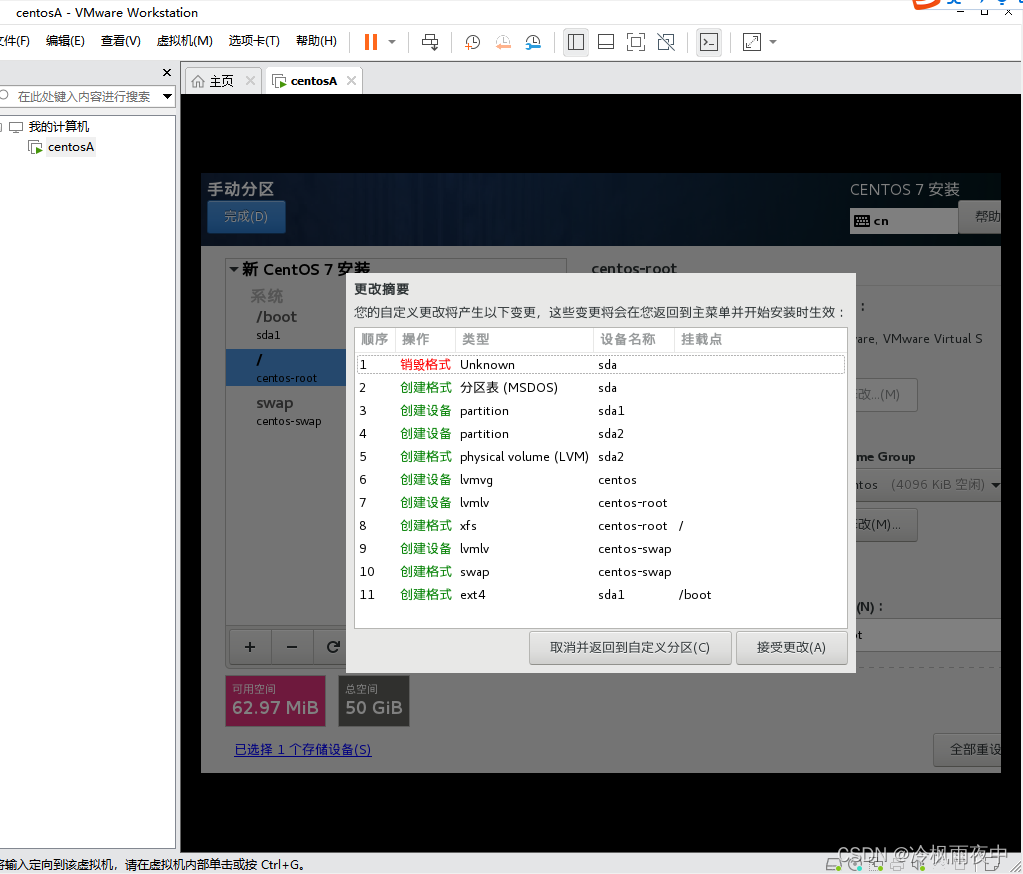
Task: Click the 完成(D) button
Action: tap(246, 217)
